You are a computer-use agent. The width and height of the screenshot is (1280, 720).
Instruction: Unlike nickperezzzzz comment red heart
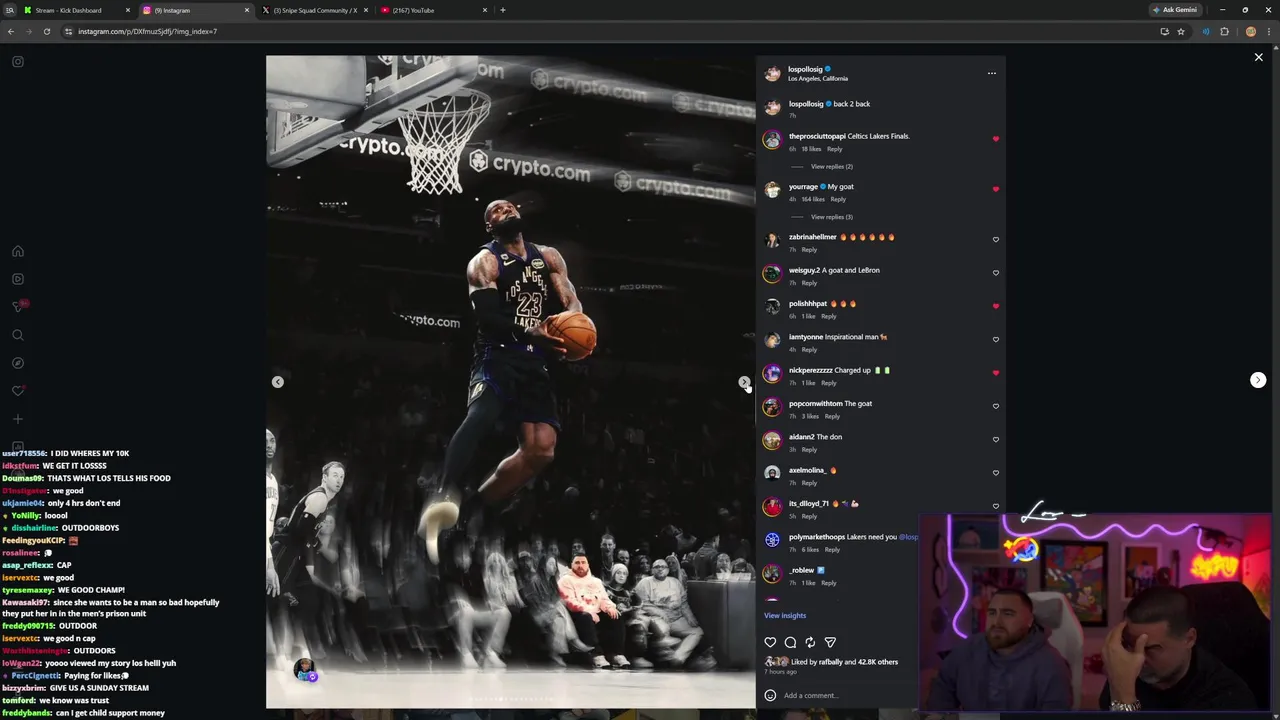click(x=996, y=373)
